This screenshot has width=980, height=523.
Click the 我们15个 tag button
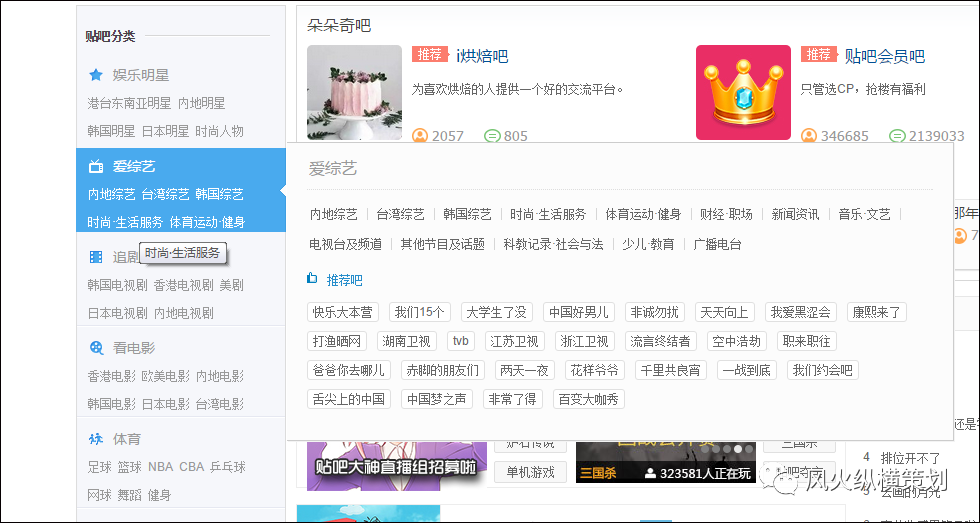coord(419,312)
